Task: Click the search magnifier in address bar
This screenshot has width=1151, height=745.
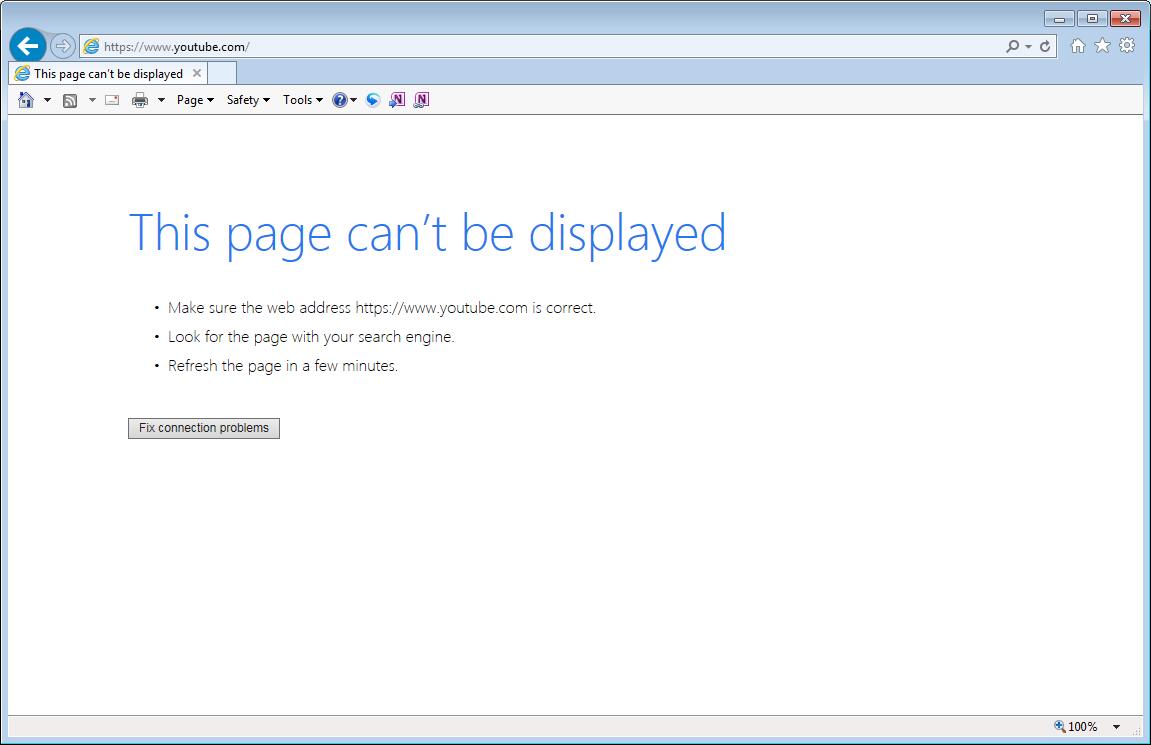Action: 1012,46
